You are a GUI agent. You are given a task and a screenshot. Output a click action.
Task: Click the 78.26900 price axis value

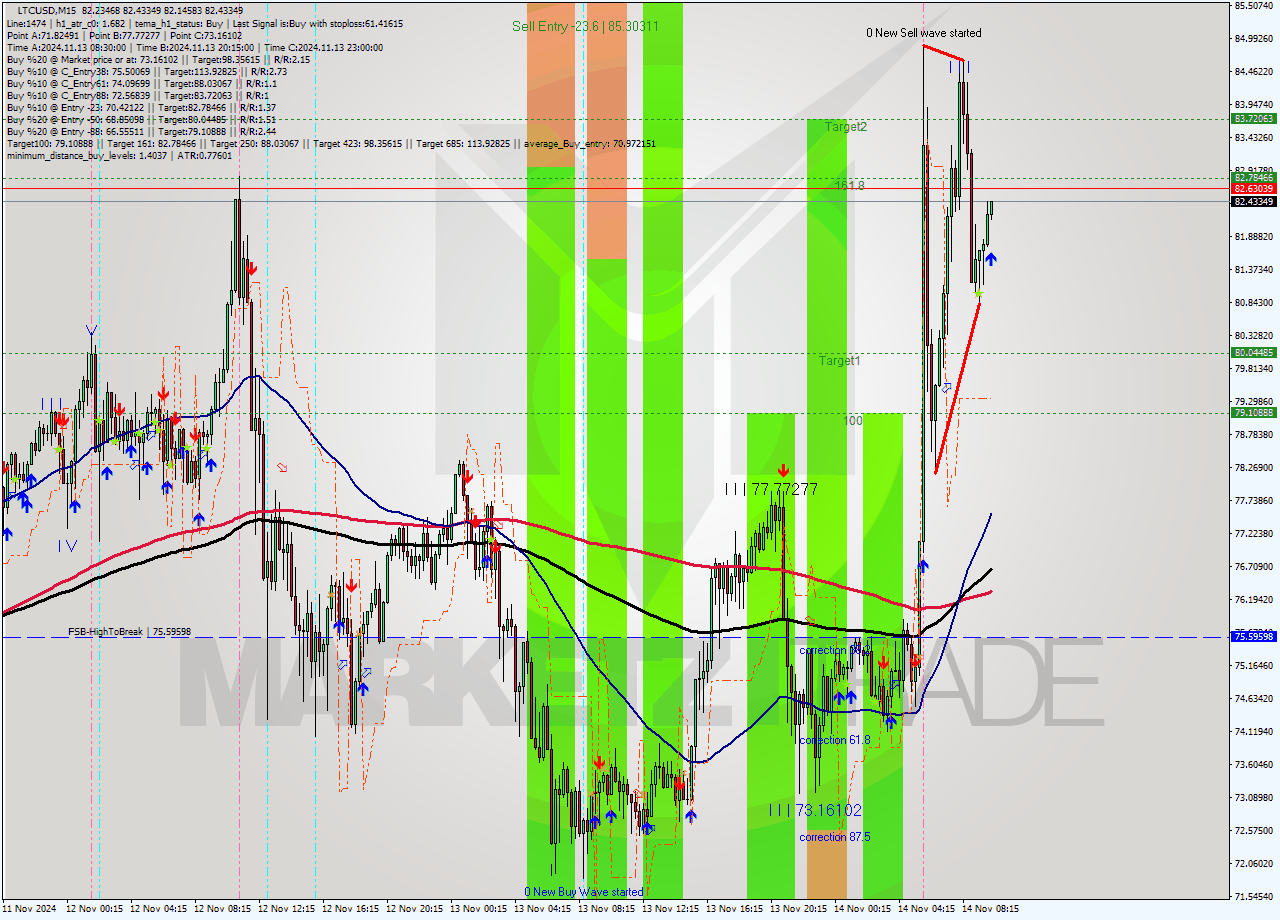(1253, 467)
